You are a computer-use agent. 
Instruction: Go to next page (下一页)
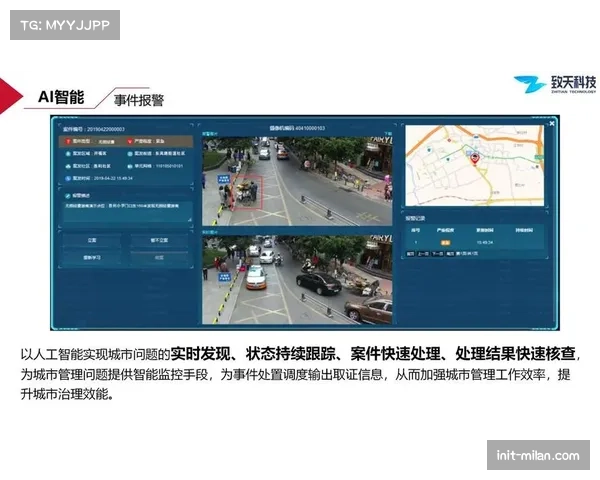coord(437,254)
